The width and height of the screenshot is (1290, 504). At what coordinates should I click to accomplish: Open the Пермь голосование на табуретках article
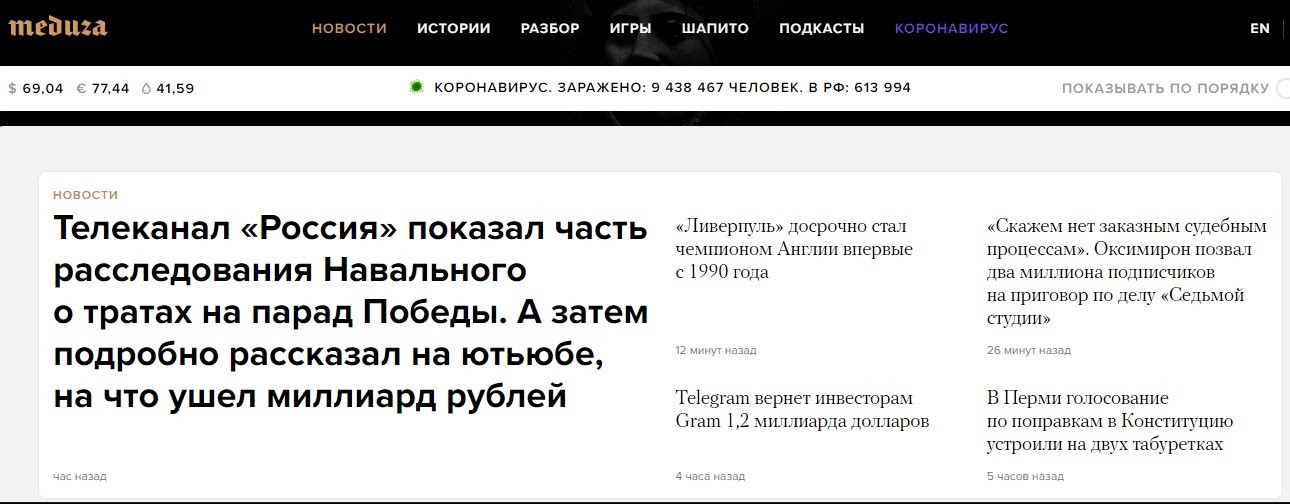pos(1110,421)
